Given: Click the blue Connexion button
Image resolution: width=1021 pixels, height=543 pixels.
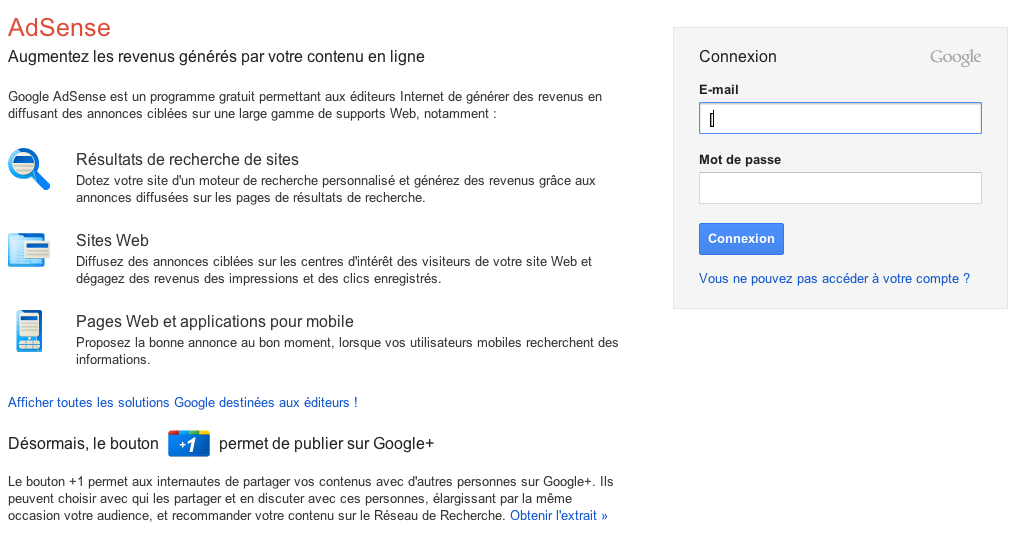Looking at the screenshot, I should (x=741, y=239).
